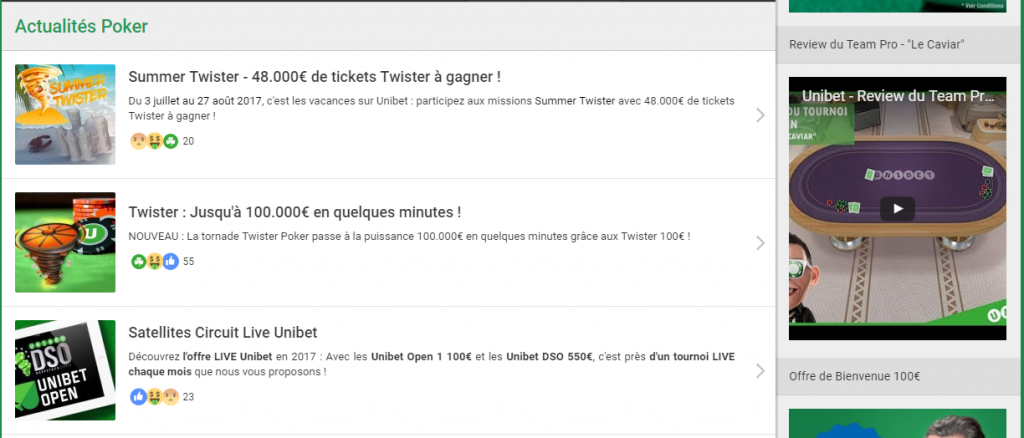This screenshot has height=438, width=1024.
Task: Click money face emoji on Summer Twister
Action: [154, 141]
